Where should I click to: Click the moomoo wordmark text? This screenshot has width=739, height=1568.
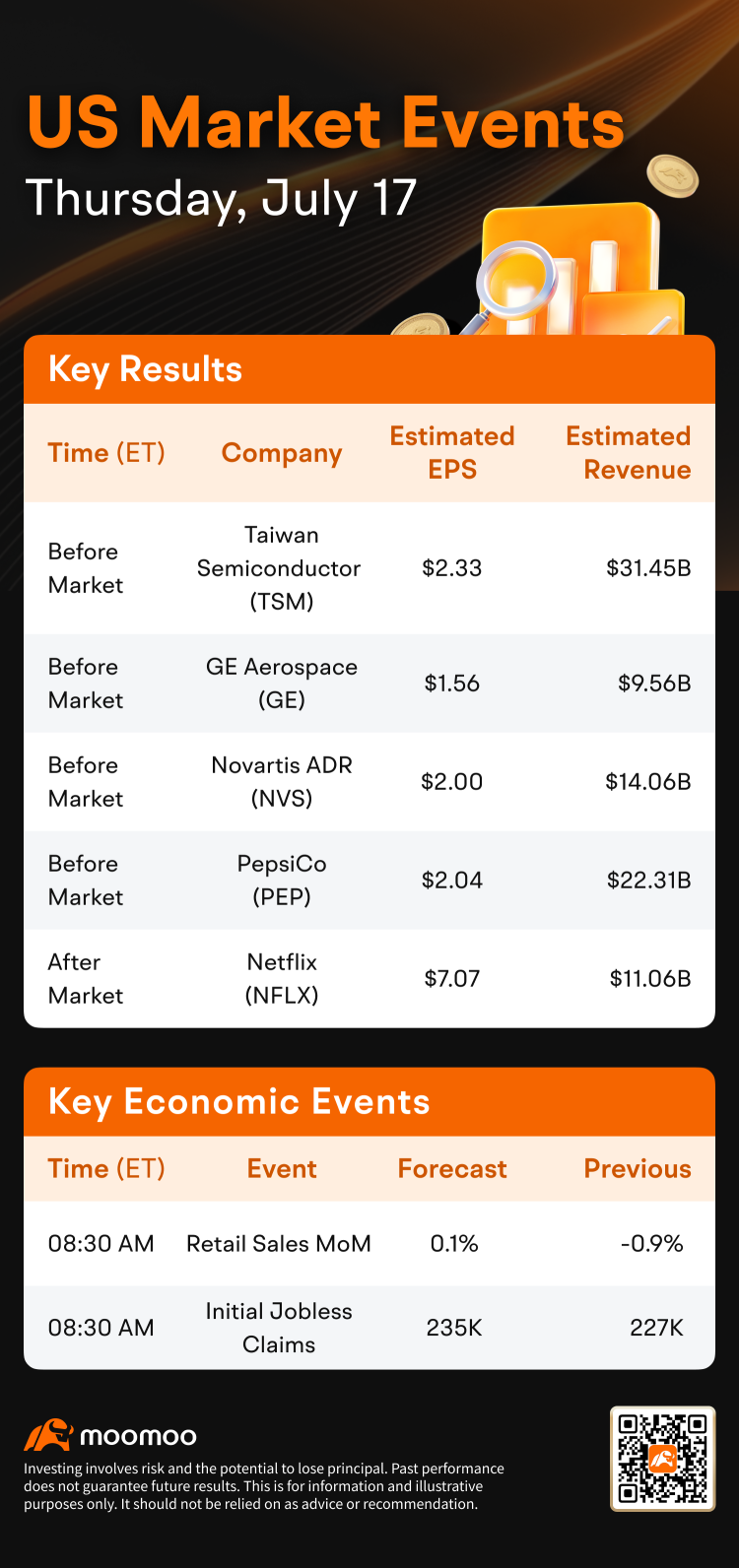tap(138, 1437)
